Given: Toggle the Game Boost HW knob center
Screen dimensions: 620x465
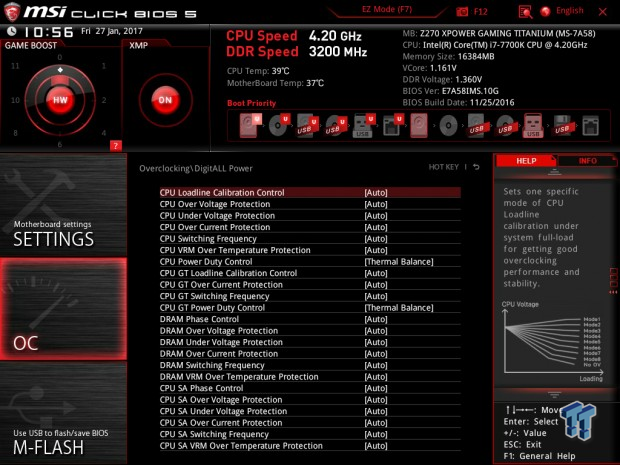Looking at the screenshot, I should [60, 100].
